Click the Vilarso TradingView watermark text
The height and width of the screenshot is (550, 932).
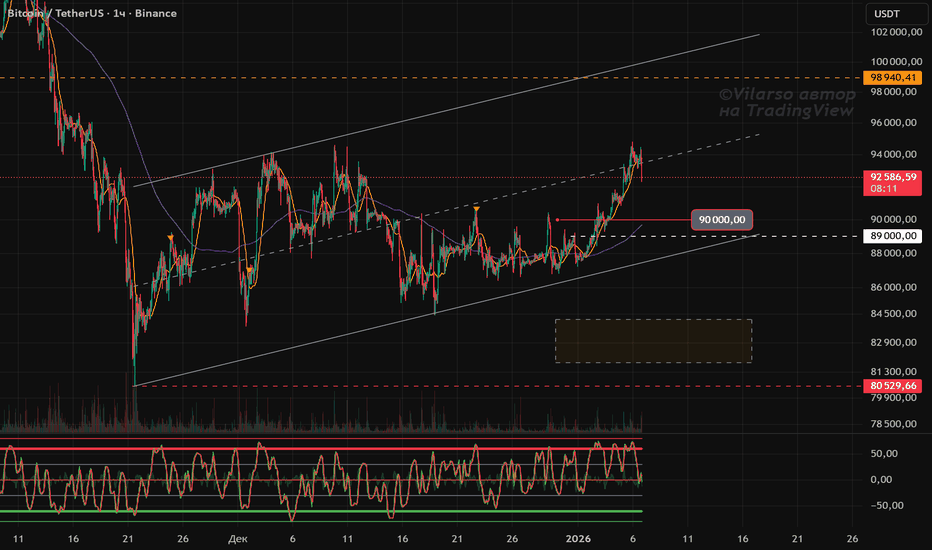(x=787, y=102)
